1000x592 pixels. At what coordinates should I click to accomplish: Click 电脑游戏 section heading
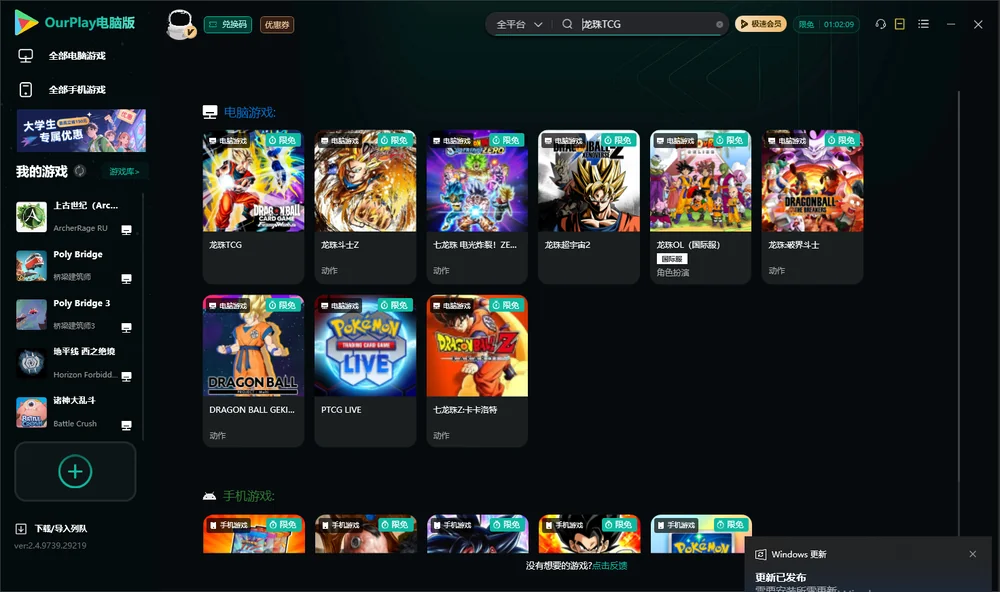pyautogui.click(x=249, y=113)
